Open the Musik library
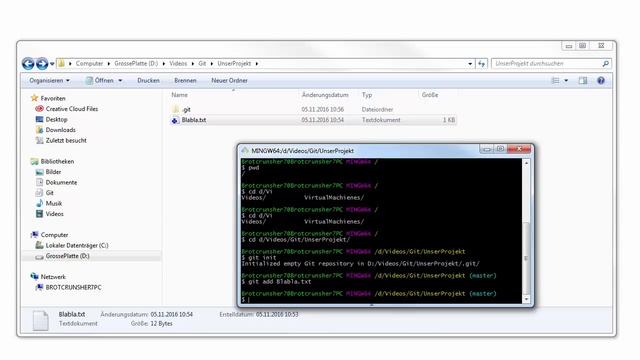The width and height of the screenshot is (640, 360). click(53, 203)
